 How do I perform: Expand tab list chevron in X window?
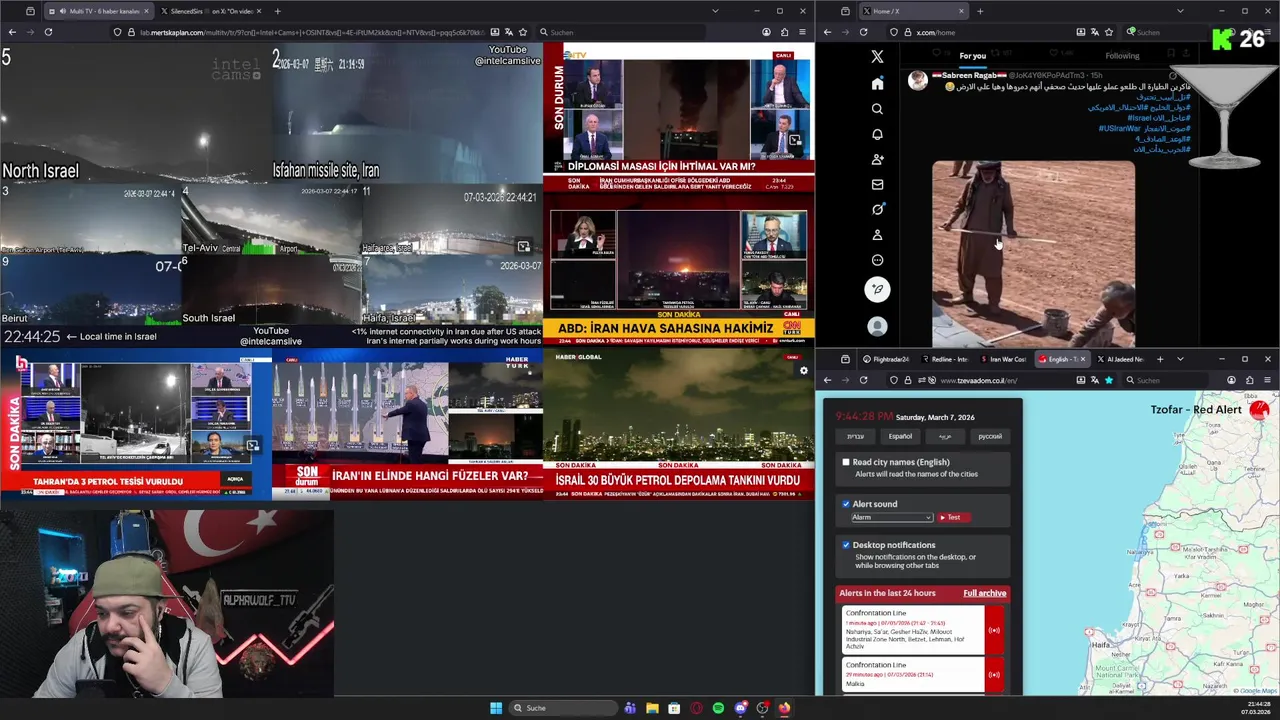[1181, 11]
